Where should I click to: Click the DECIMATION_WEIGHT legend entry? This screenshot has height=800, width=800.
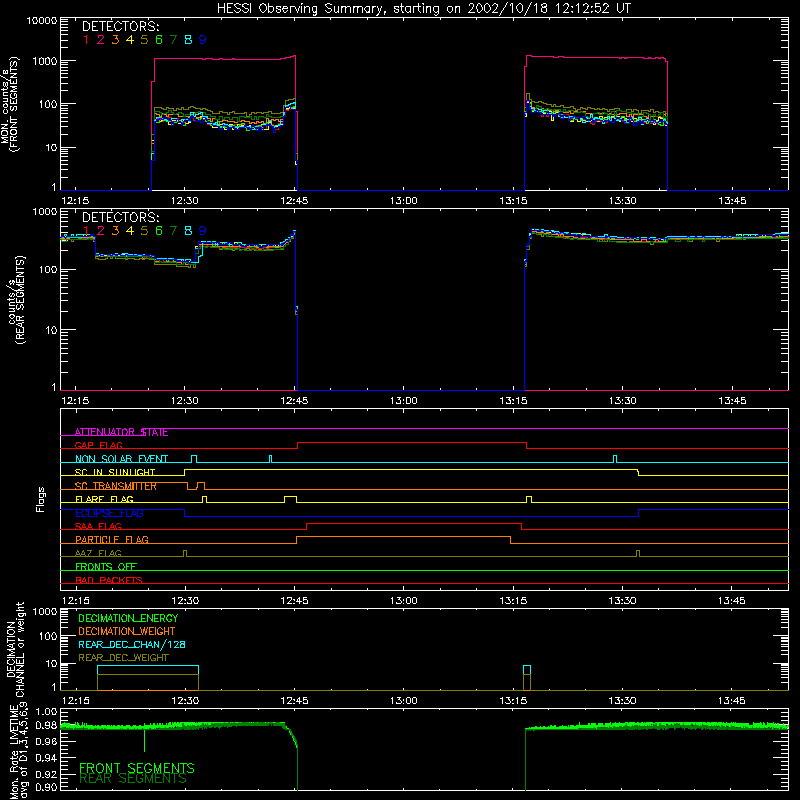pos(127,632)
